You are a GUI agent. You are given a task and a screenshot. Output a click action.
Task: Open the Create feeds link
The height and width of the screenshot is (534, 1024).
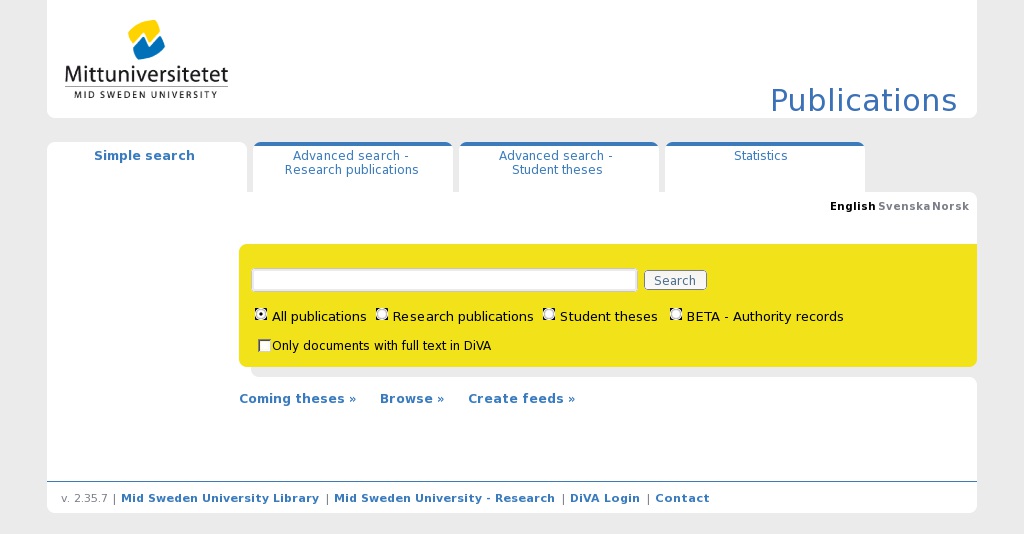click(x=522, y=399)
